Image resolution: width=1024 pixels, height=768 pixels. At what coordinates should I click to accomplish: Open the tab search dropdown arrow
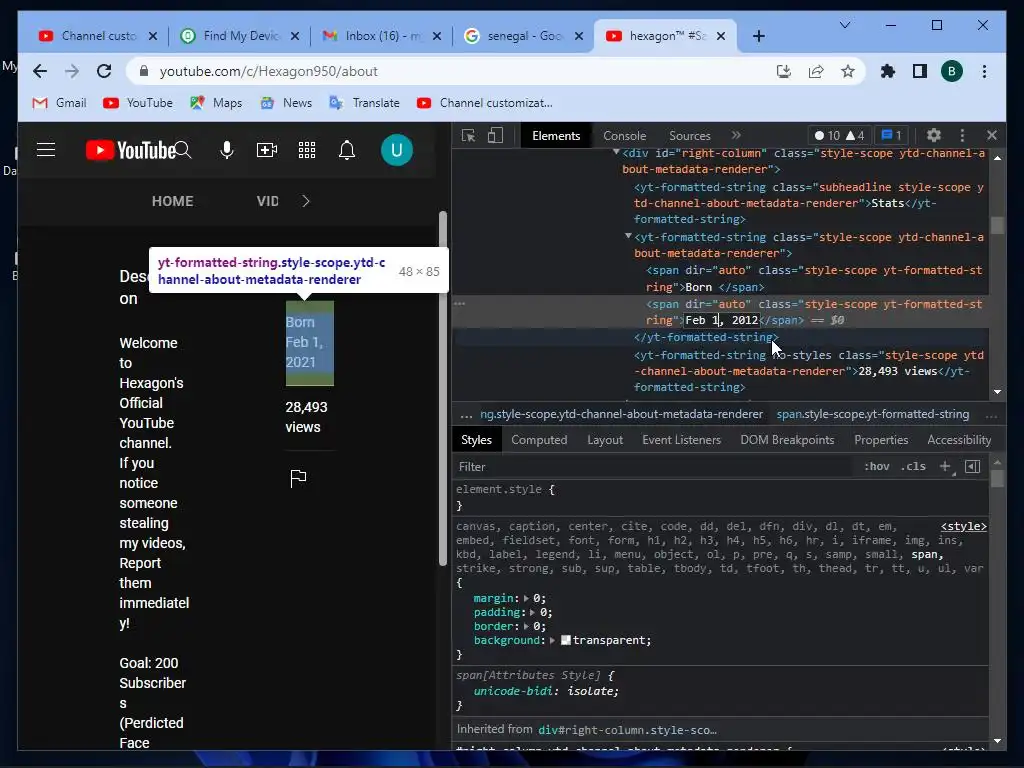tap(845, 25)
